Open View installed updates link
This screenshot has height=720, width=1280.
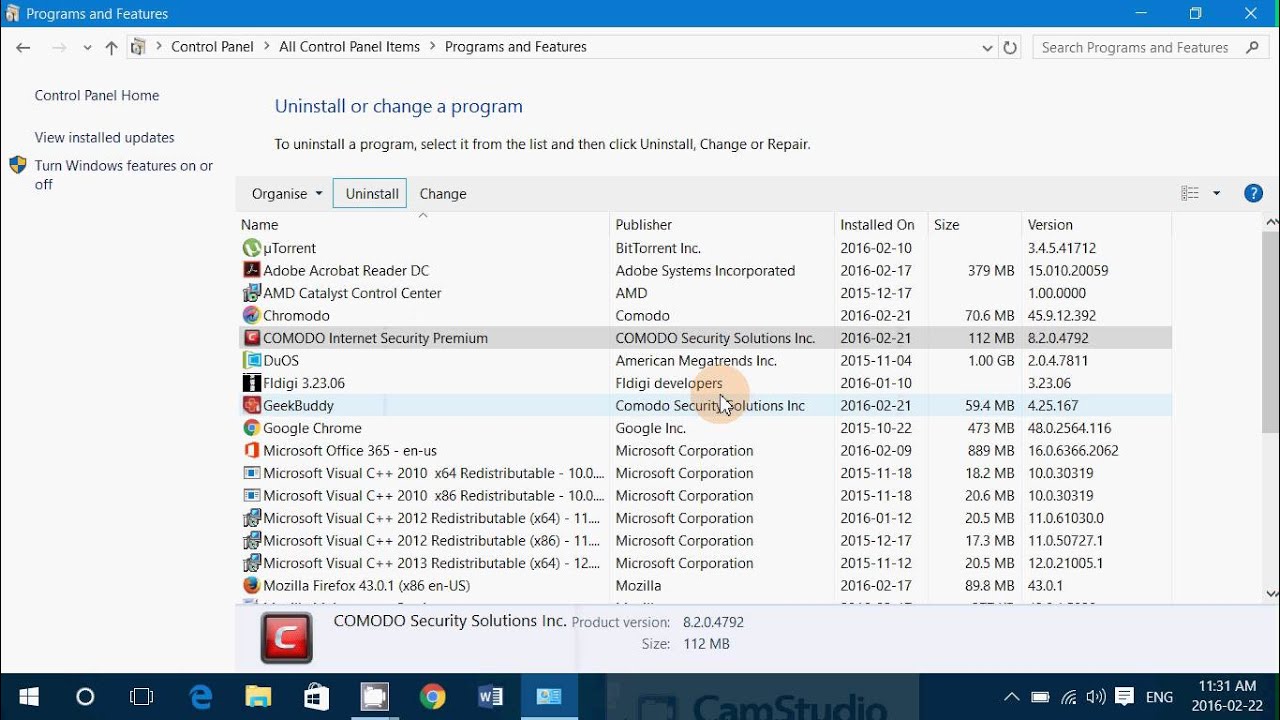click(105, 138)
